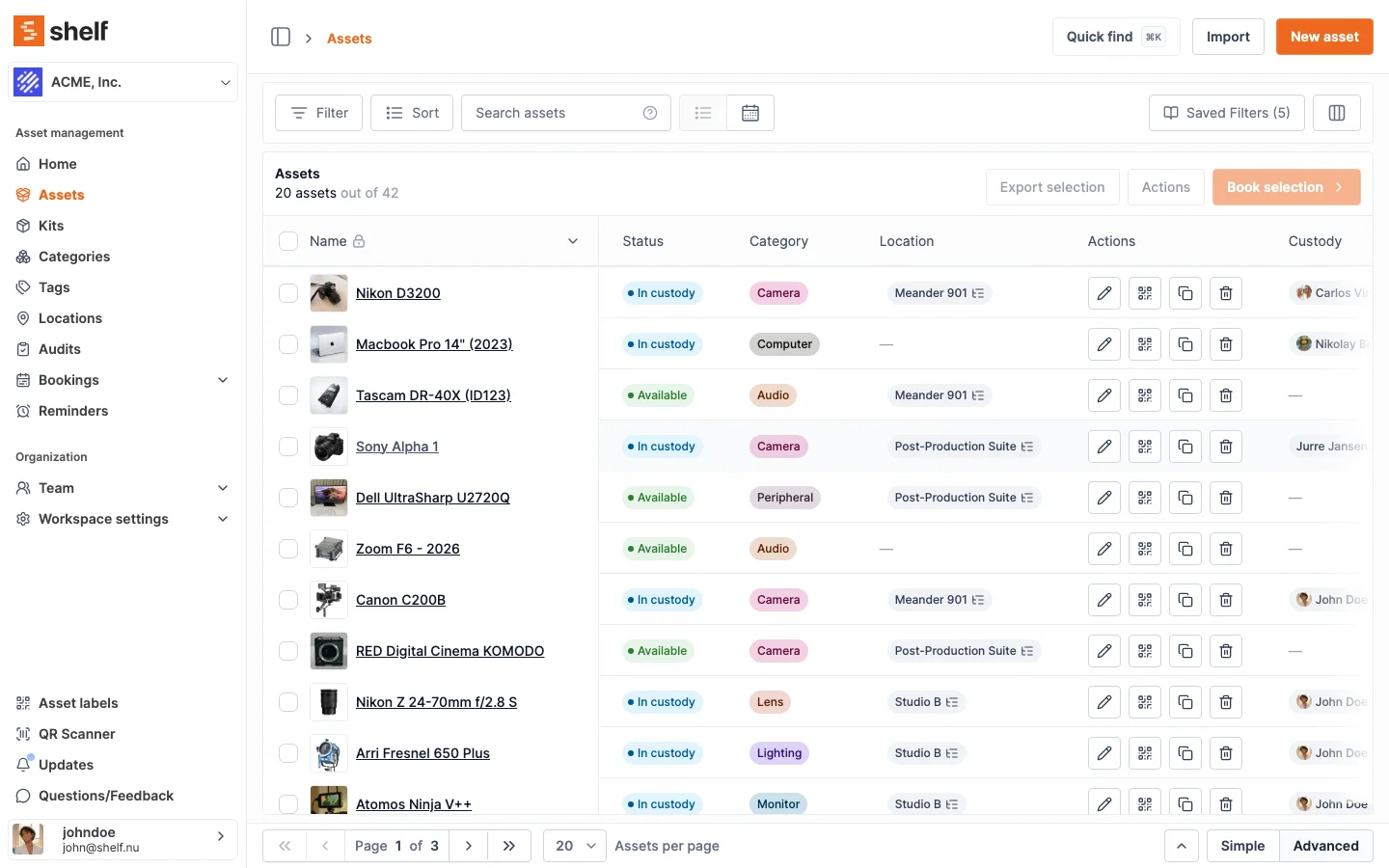Image resolution: width=1389 pixels, height=868 pixels.
Task: Switch to the Advanced mode tab
Action: click(x=1326, y=846)
